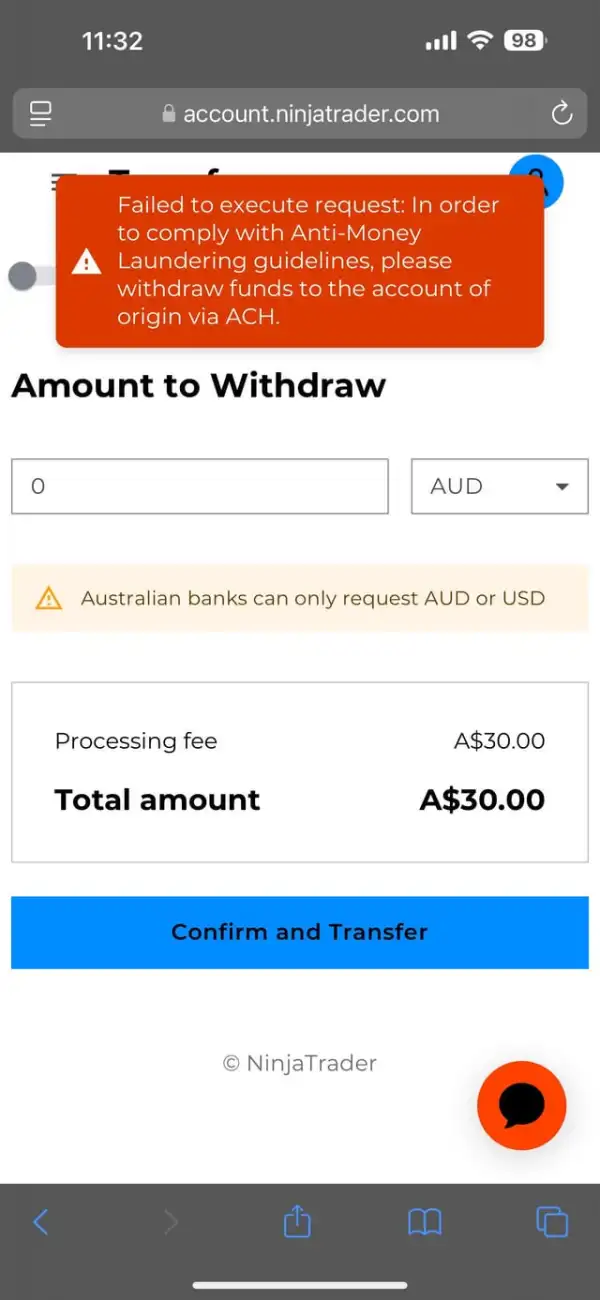The width and height of the screenshot is (600, 1300).
Task: Tap the anti-money laundering error message
Action: click(x=308, y=261)
